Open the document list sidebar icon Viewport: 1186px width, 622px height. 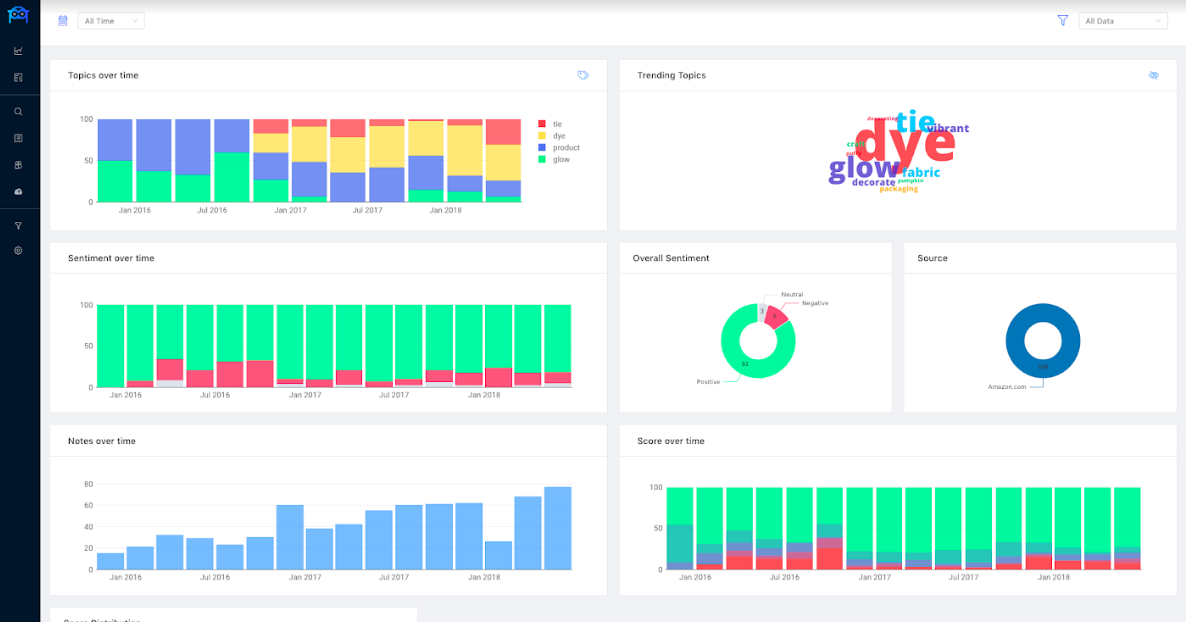[18, 138]
